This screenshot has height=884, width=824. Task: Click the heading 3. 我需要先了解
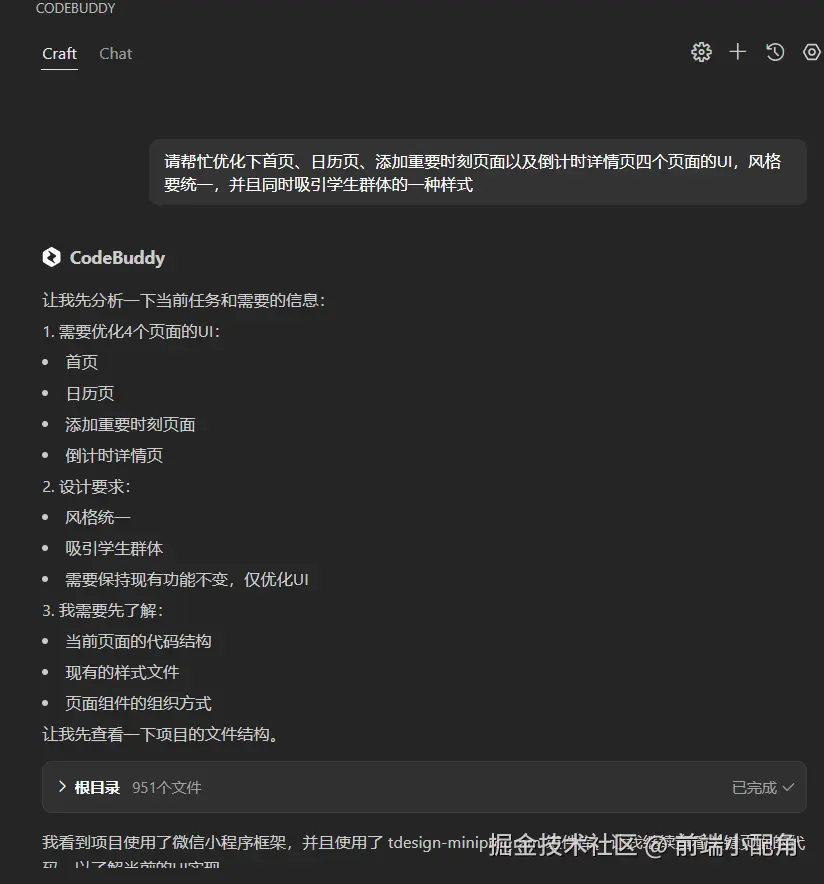click(x=103, y=610)
